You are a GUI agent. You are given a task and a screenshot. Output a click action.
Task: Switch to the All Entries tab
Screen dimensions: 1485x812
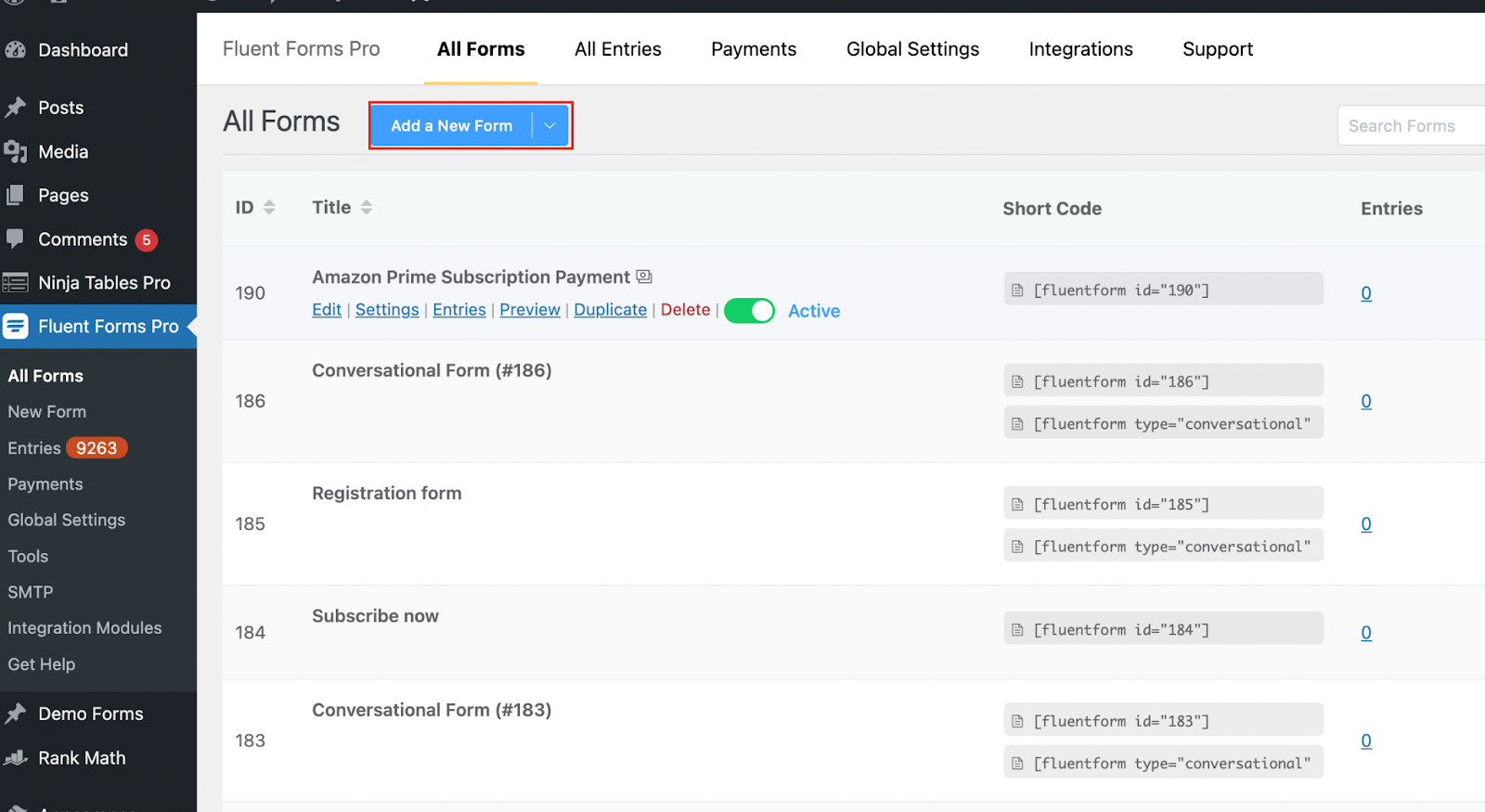click(x=617, y=49)
